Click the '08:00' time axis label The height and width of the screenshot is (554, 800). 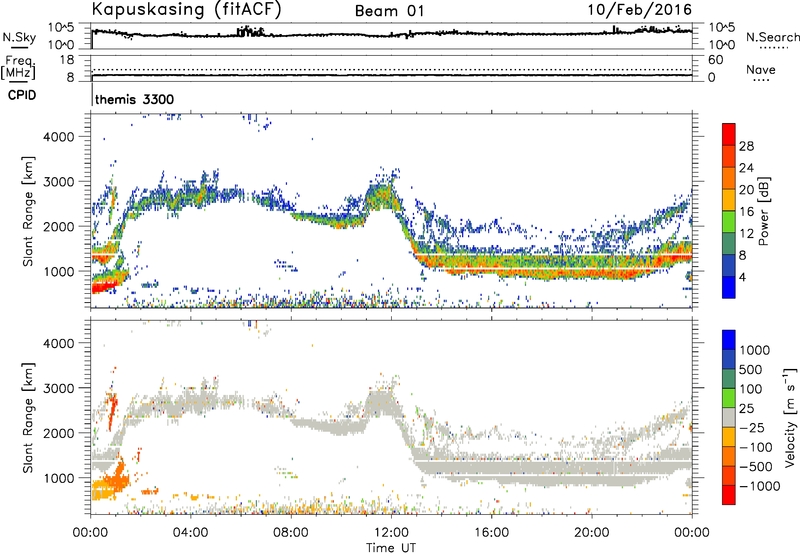coord(290,533)
